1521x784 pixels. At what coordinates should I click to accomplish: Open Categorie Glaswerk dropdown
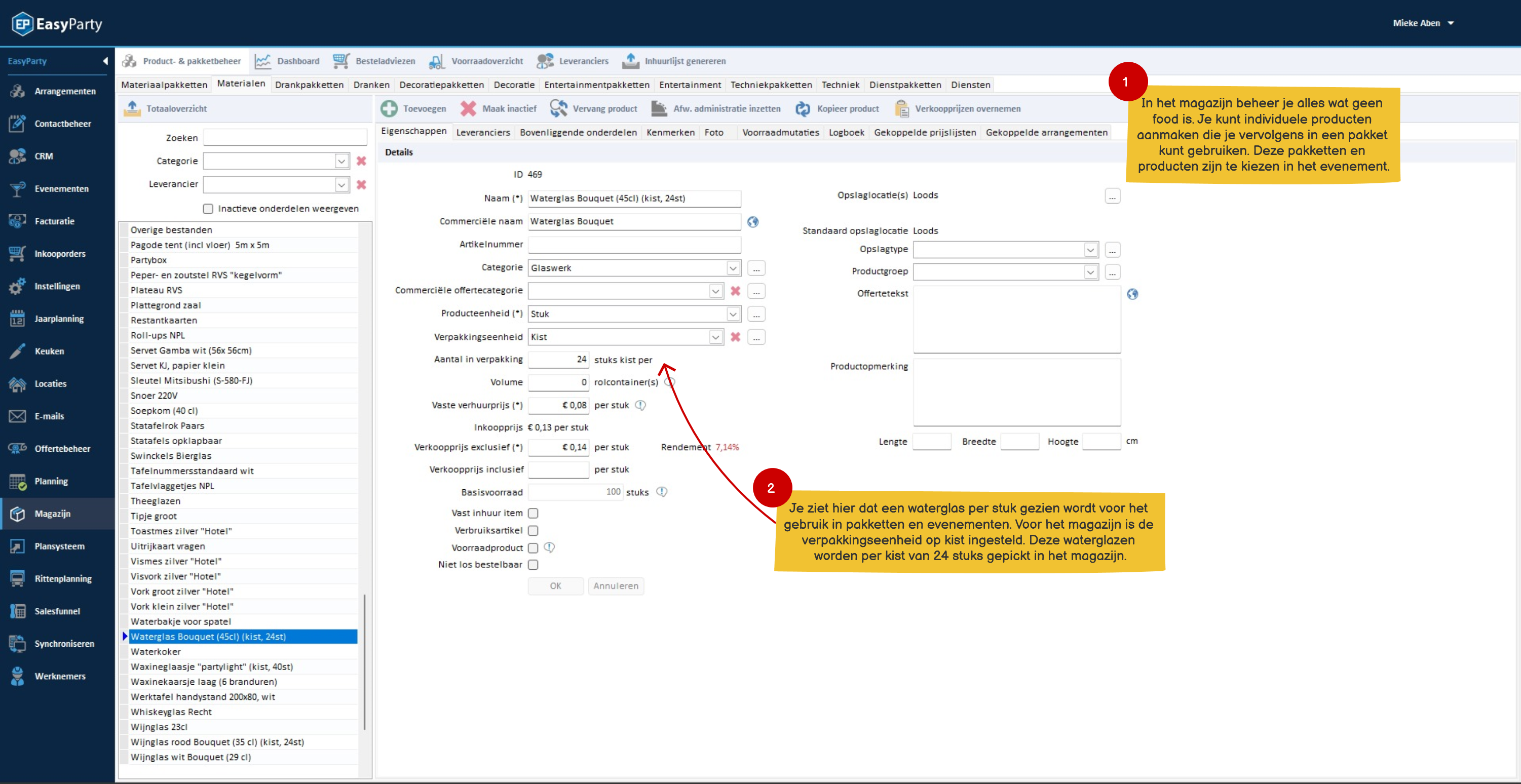(733, 267)
